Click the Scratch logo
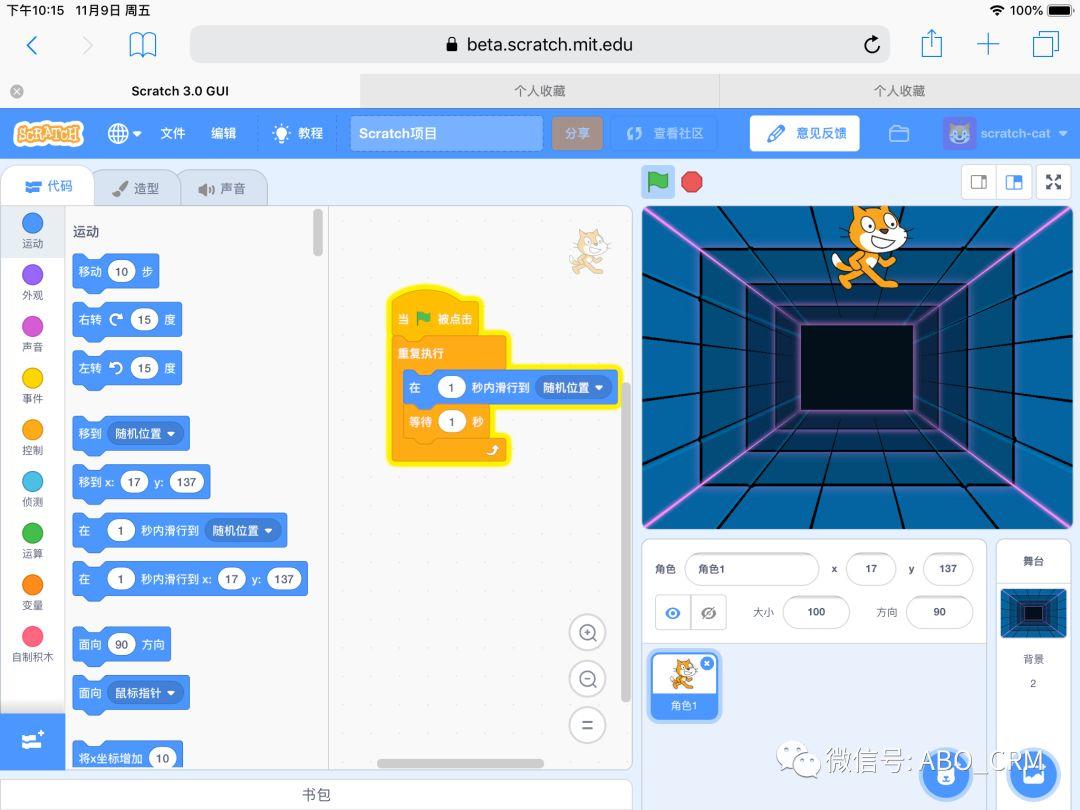 click(48, 133)
